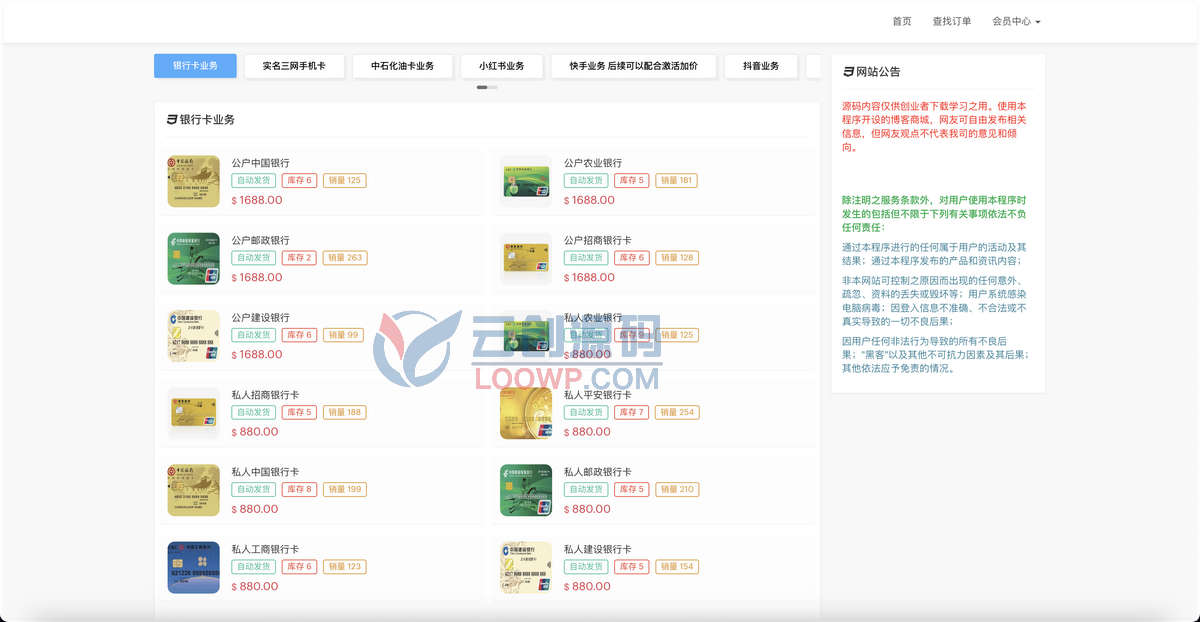Click the icon beside 银行卡业务 section heading

pos(172,120)
